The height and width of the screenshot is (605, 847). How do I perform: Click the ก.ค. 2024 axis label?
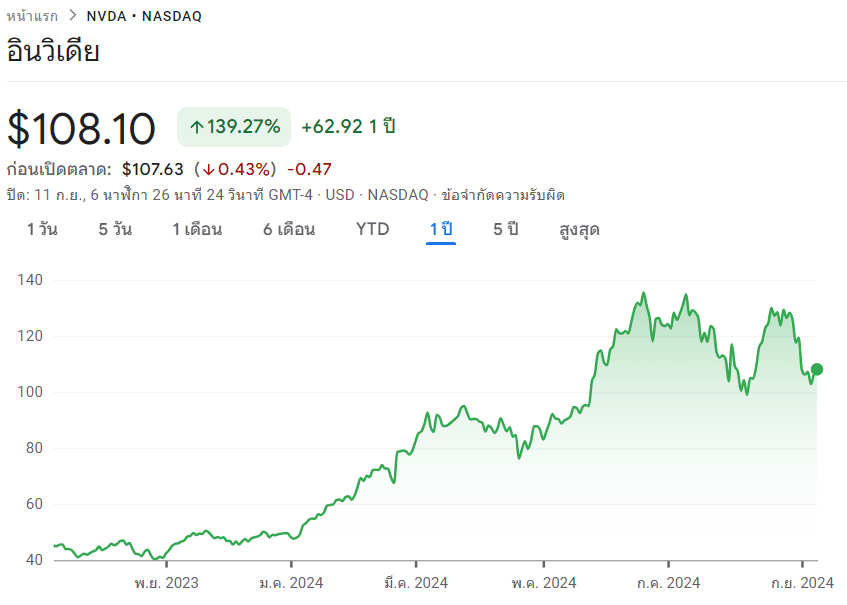tap(669, 583)
